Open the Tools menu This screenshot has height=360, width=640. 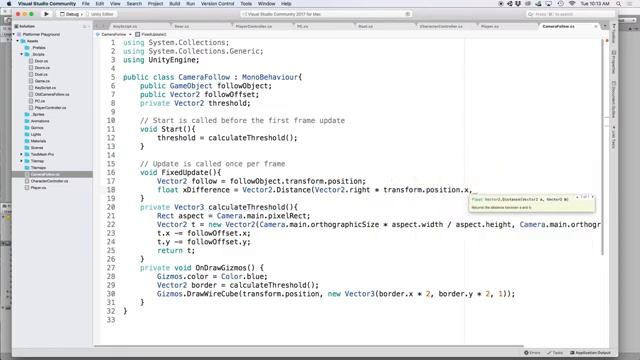click(246, 4)
